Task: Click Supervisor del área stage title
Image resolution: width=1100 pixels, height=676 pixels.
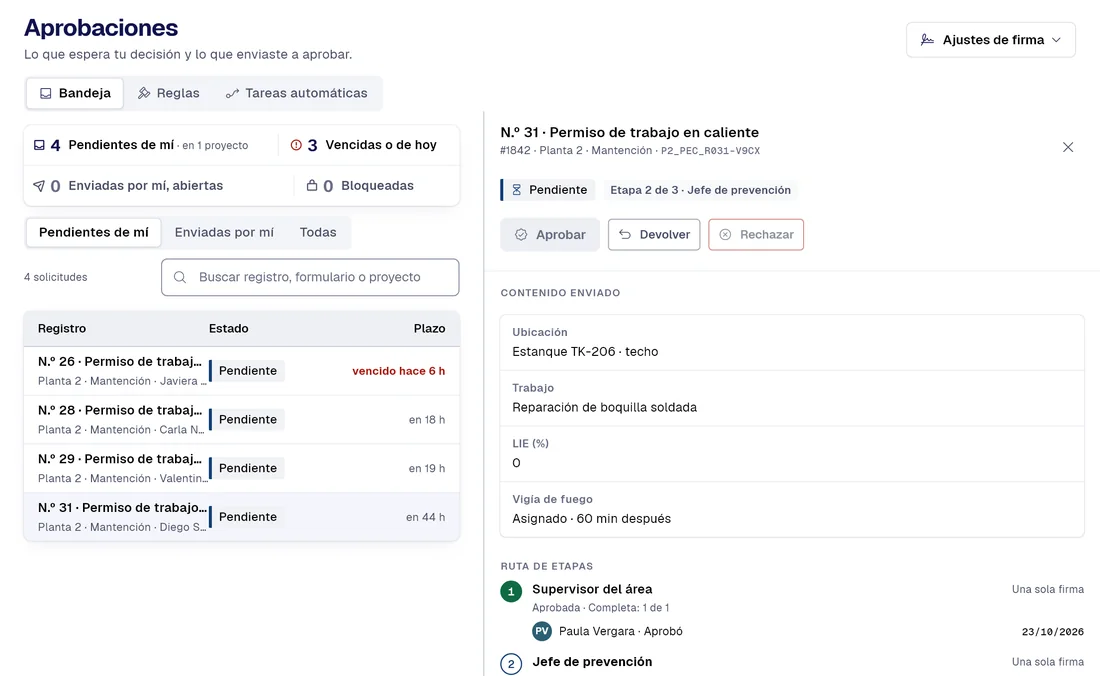Action: (x=592, y=589)
